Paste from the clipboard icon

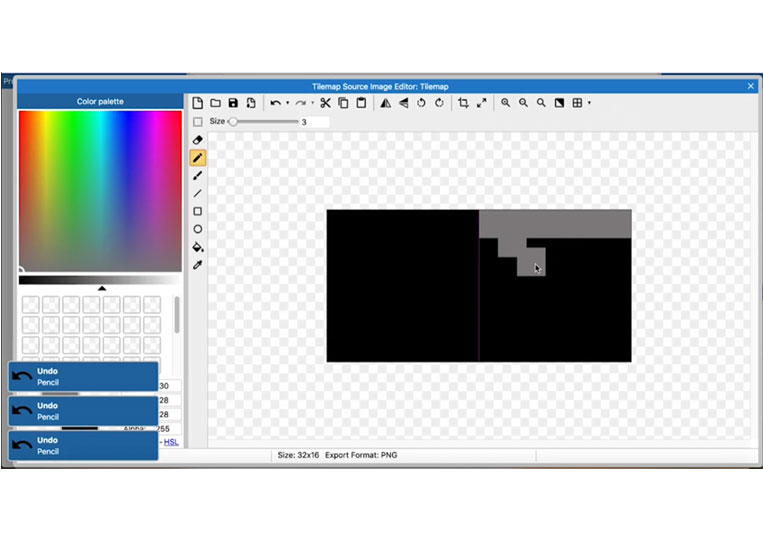[361, 103]
